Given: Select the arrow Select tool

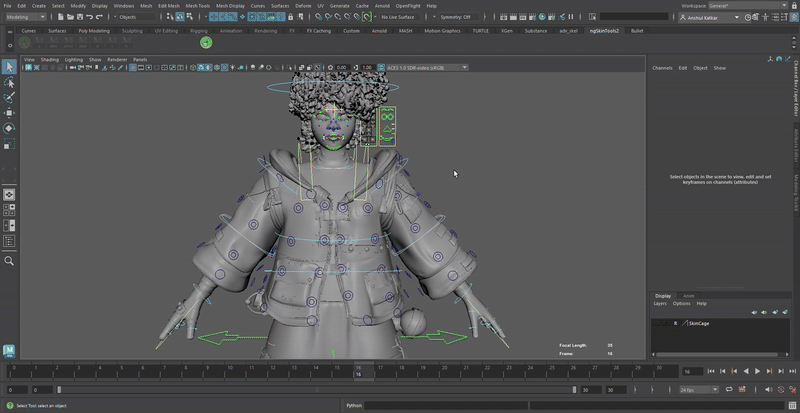Looking at the screenshot, I should (9, 67).
